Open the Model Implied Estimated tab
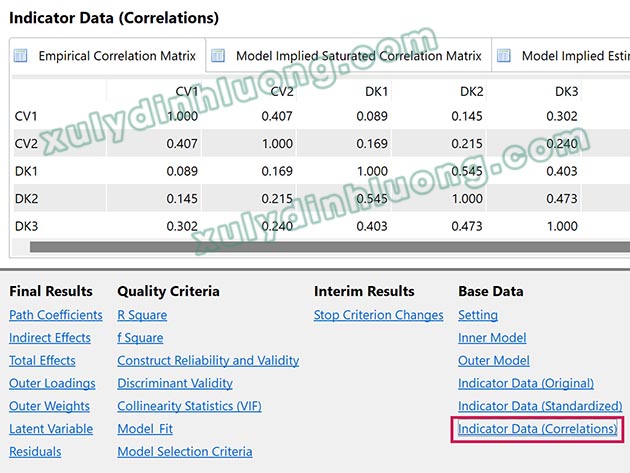The image size is (630, 473). 561,55
